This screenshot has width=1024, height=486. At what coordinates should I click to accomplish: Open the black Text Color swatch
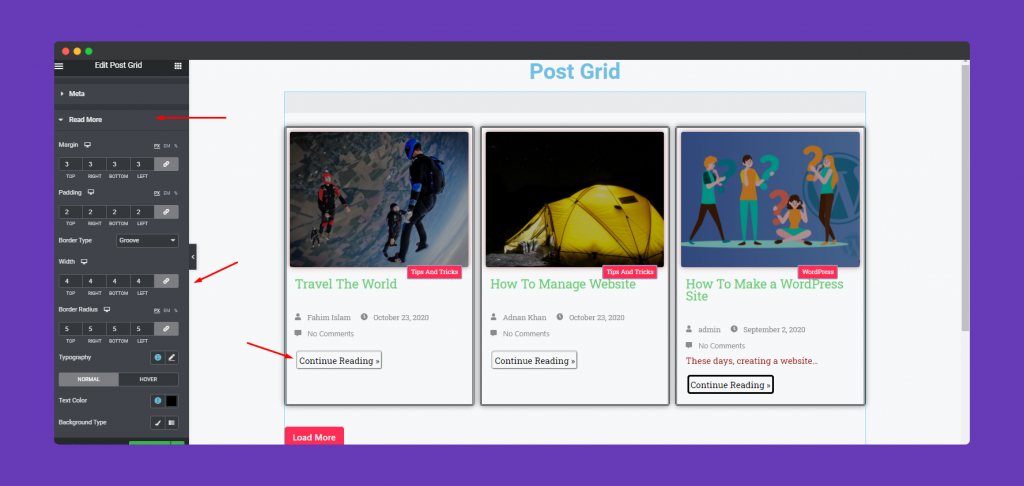[x=172, y=400]
